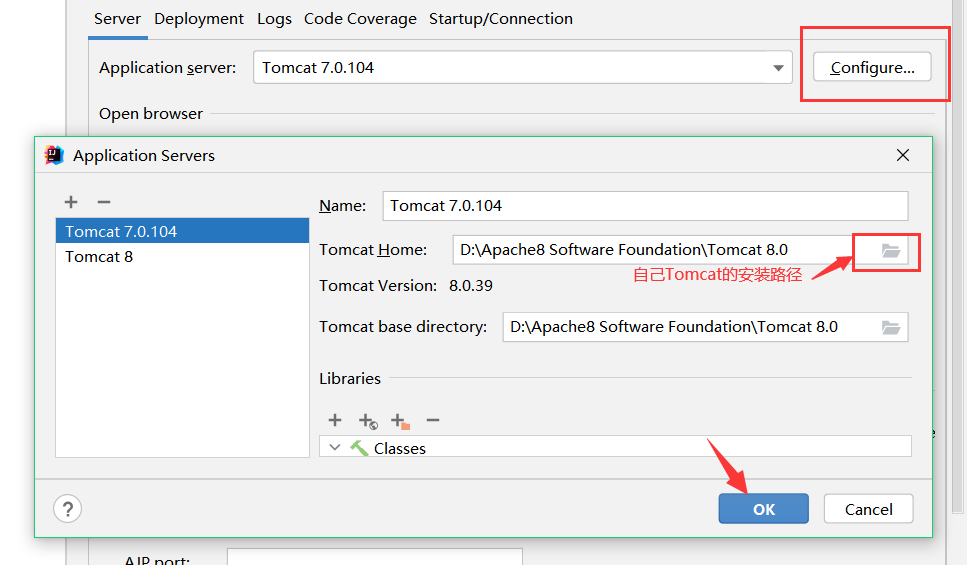Click the Tomcat Version value 8.0.39
967x565 pixels.
pyautogui.click(x=471, y=286)
